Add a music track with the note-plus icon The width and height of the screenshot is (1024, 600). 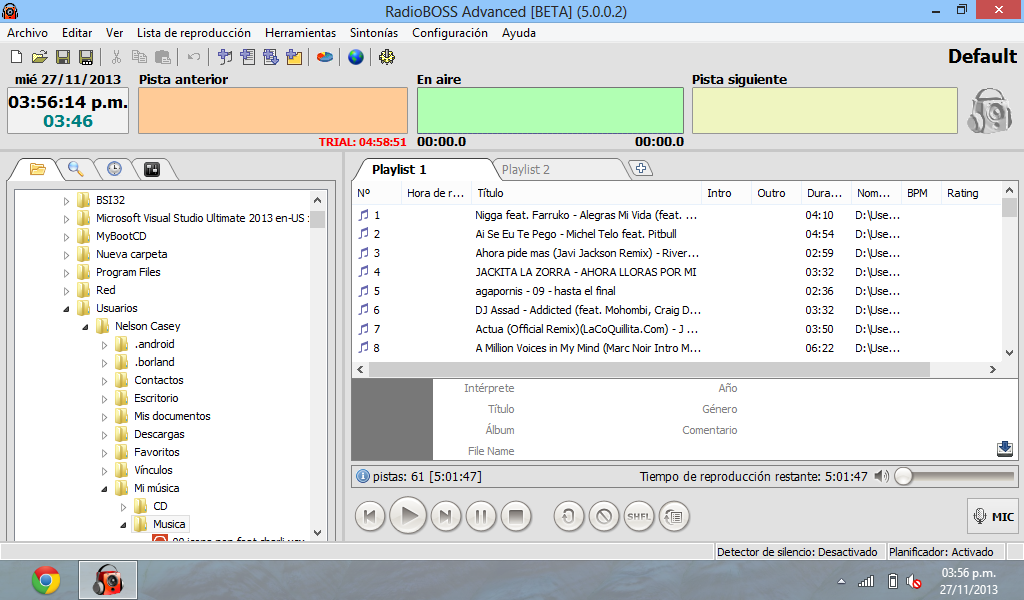point(225,57)
